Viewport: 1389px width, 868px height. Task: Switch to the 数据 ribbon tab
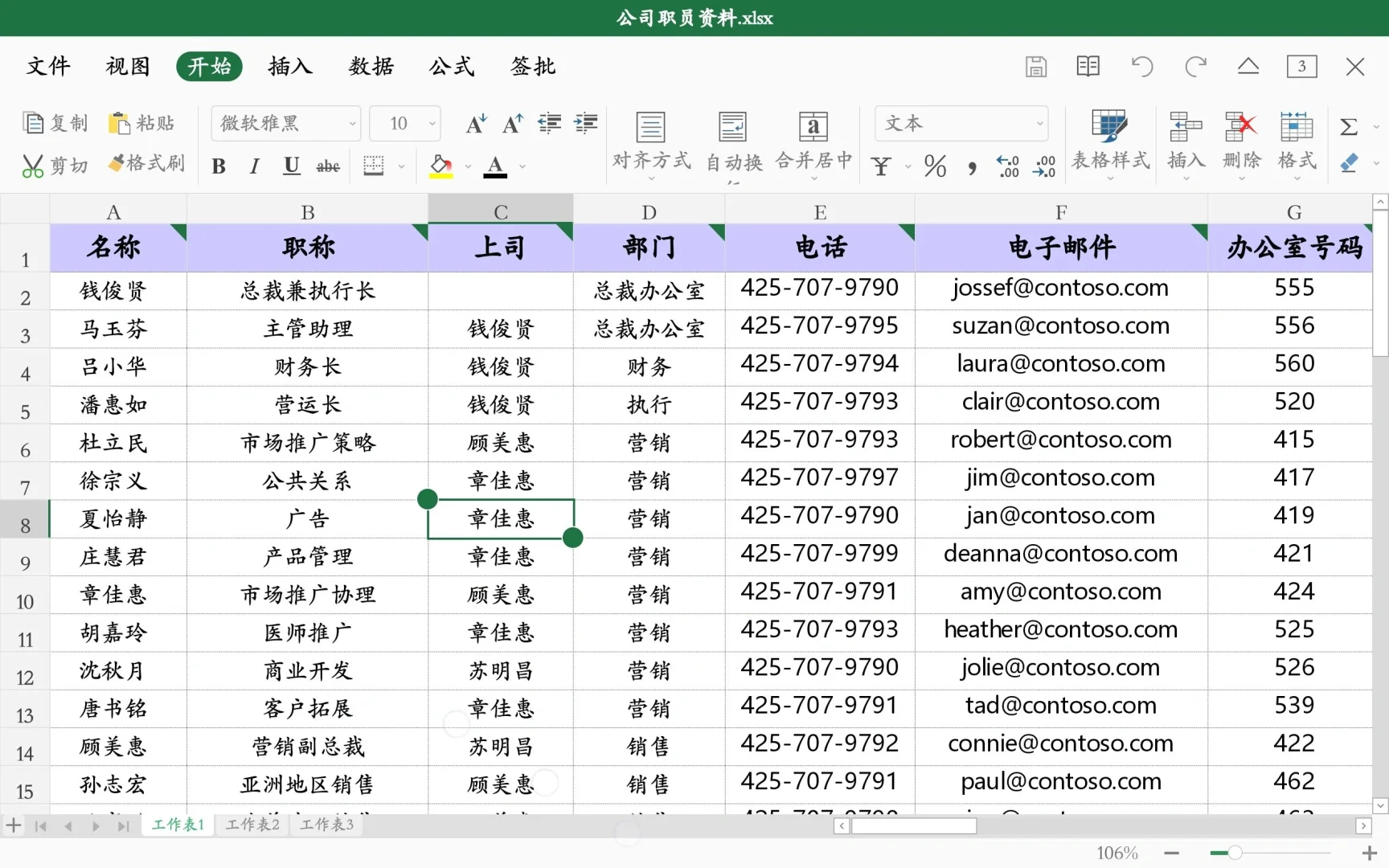pos(371,67)
